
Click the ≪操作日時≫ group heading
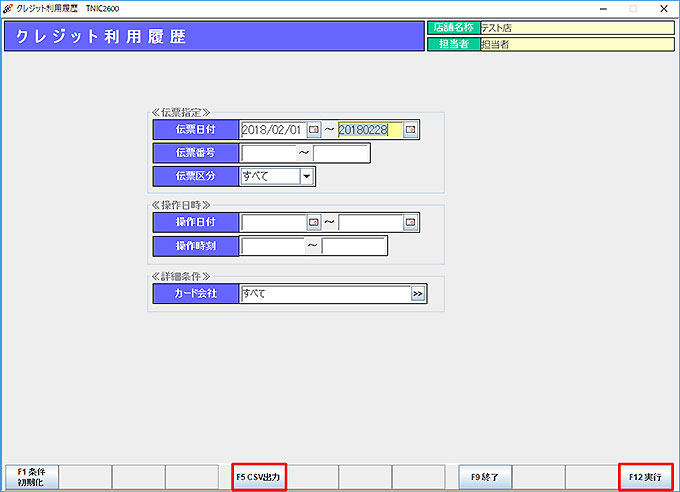click(180, 205)
